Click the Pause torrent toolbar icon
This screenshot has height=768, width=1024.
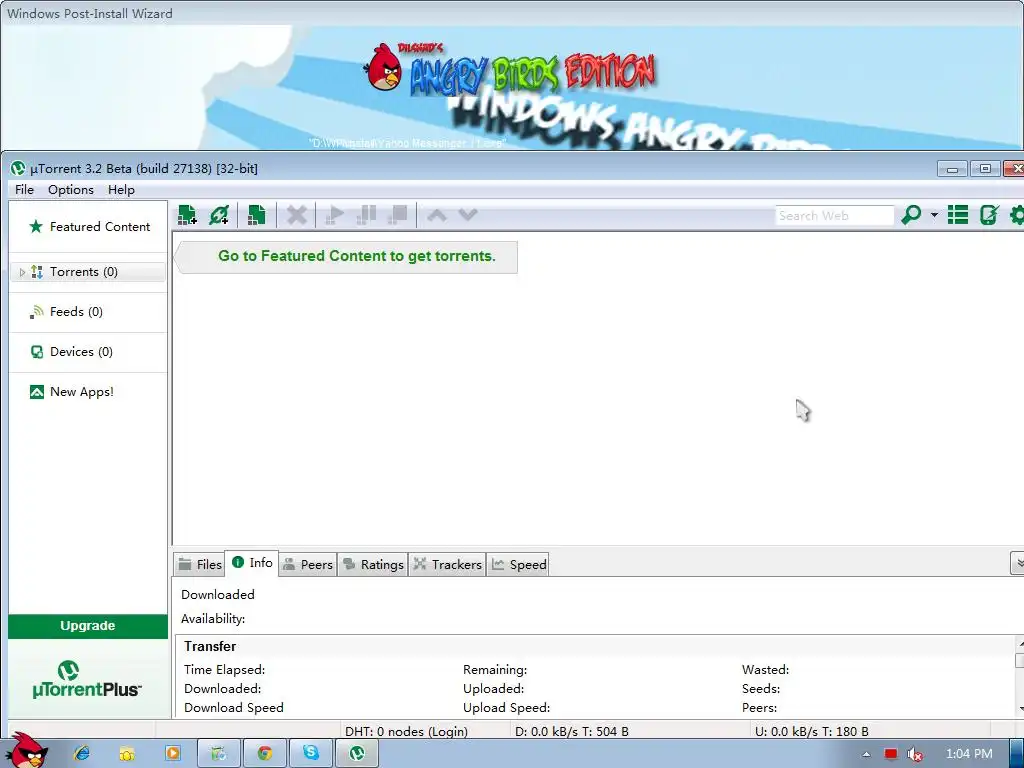[x=366, y=215]
